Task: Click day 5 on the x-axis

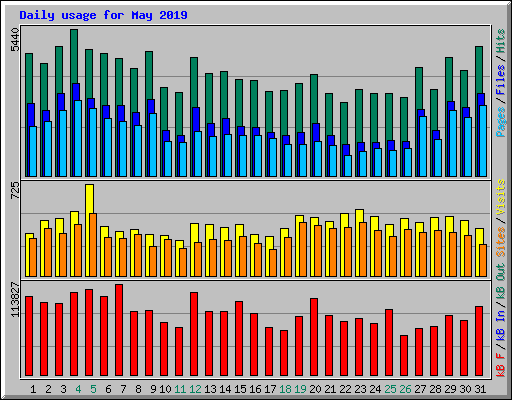Action: (x=93, y=389)
